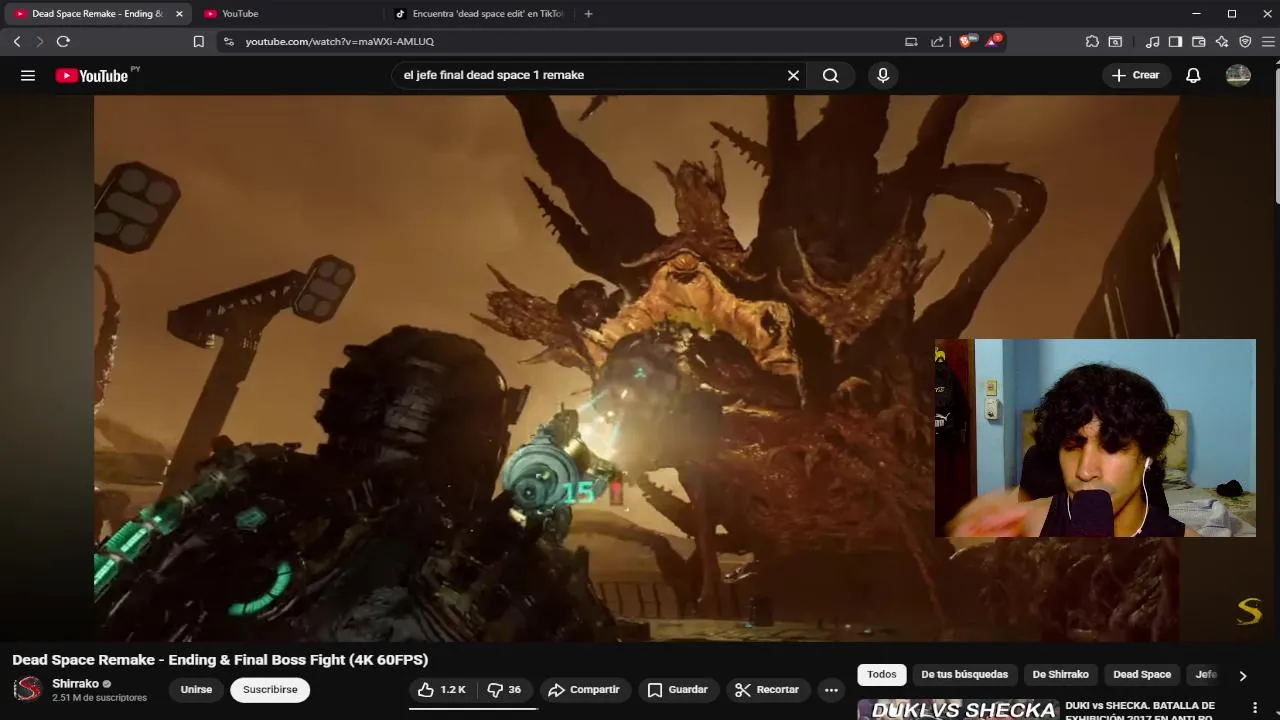Clip the video with Recortar

767,690
